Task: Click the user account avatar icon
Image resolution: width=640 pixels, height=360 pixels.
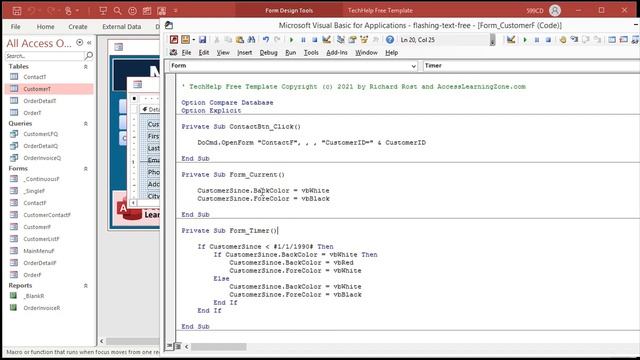Action: pos(555,11)
